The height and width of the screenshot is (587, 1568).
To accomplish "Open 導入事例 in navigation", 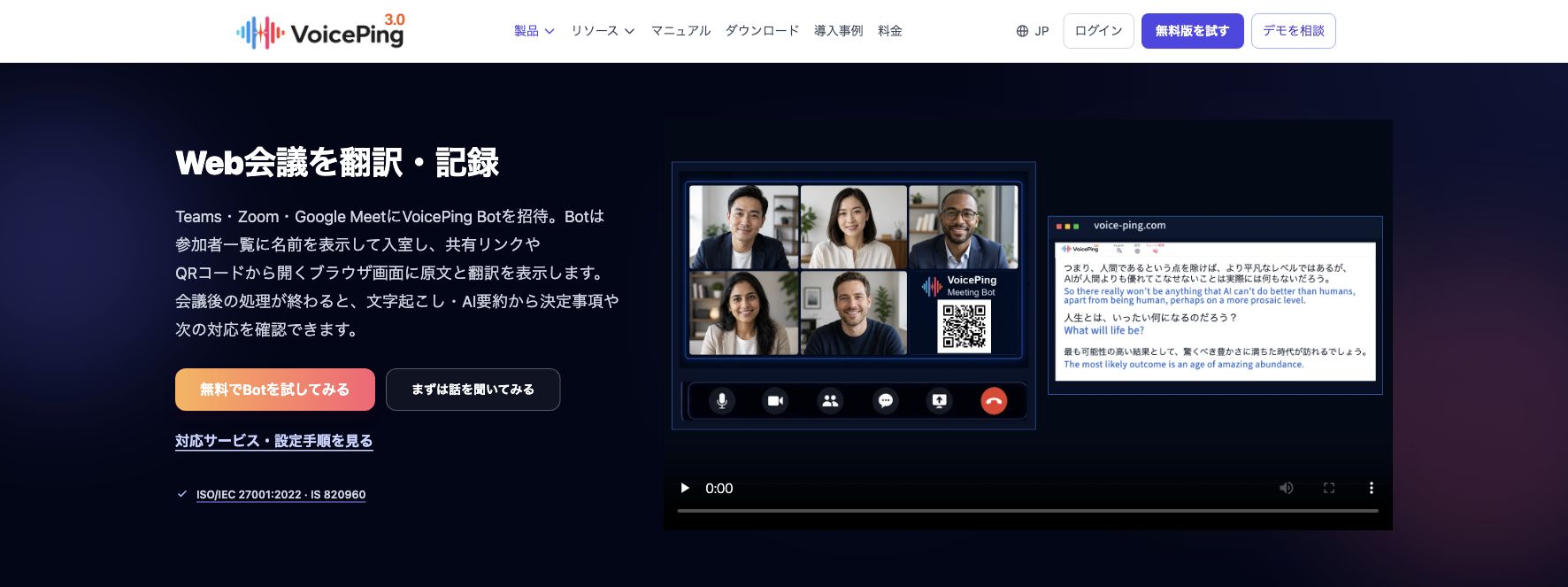I will (838, 31).
